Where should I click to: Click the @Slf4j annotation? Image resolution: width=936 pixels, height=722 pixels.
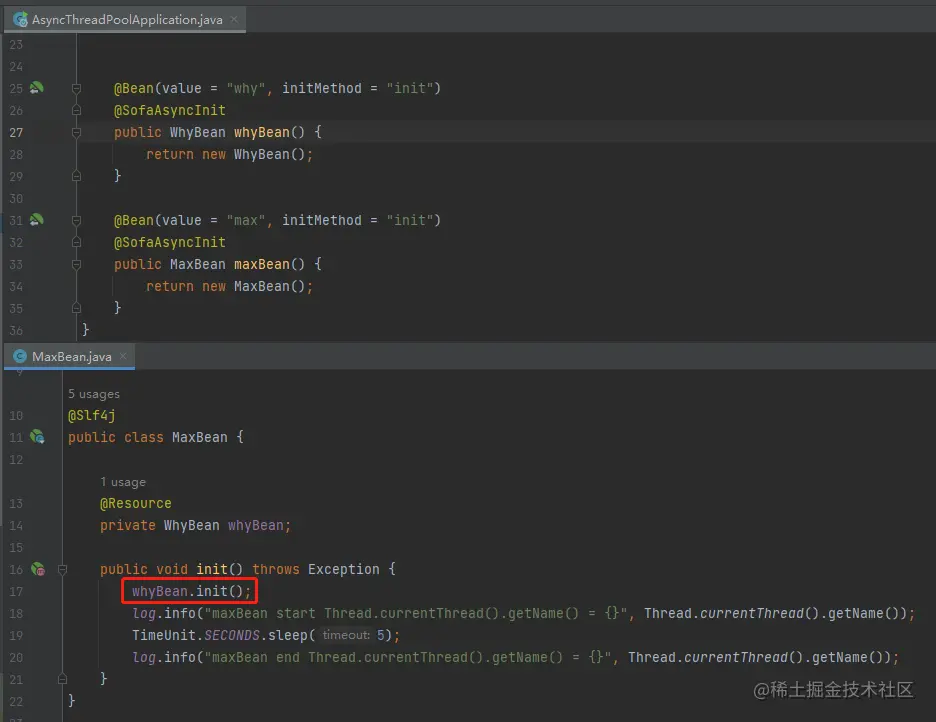click(x=91, y=415)
